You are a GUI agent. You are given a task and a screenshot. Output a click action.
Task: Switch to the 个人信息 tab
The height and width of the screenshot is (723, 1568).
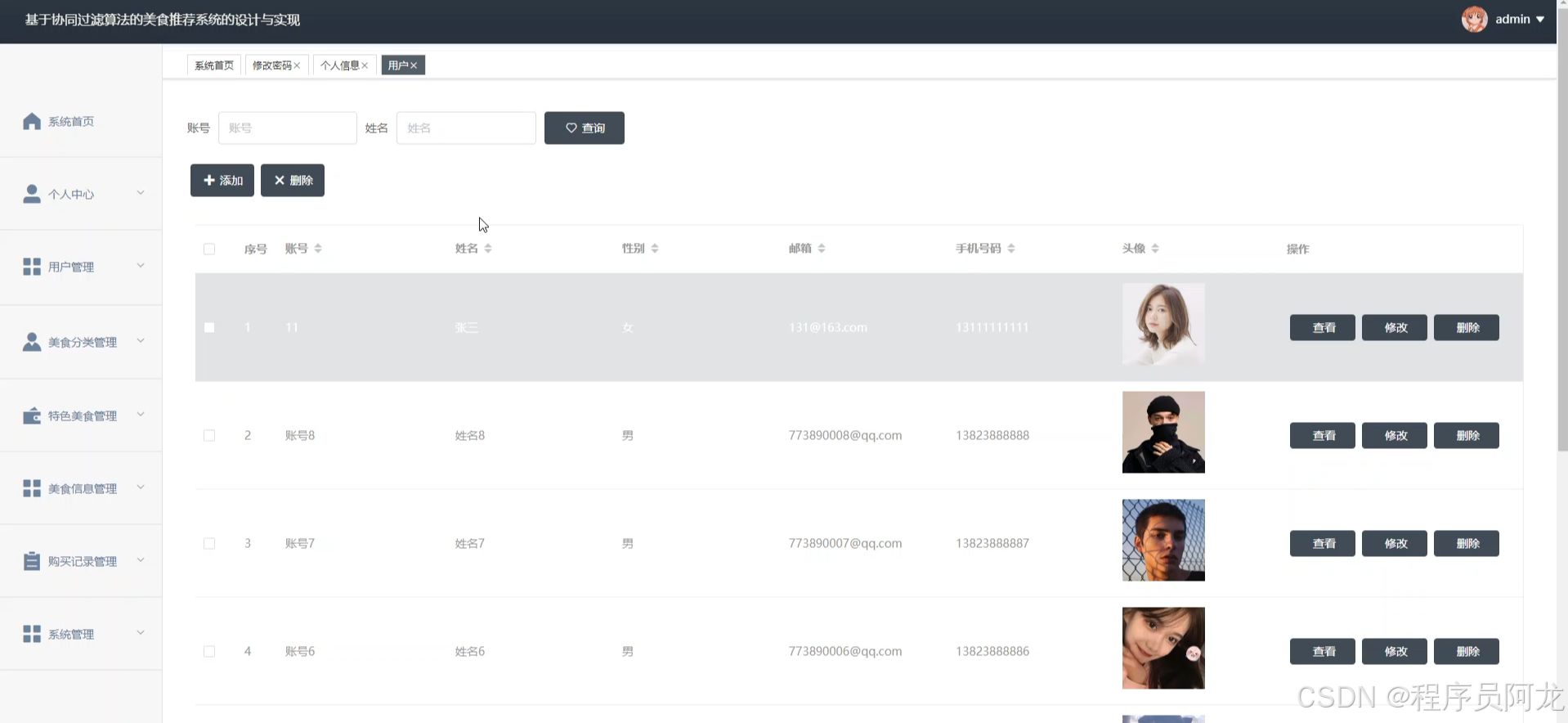point(344,65)
